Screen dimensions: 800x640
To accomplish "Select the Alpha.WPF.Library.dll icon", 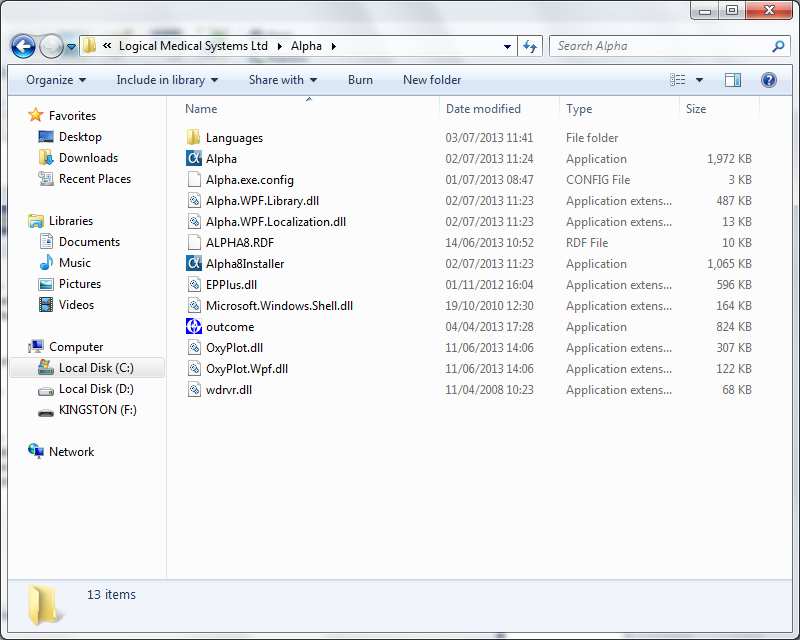I will 194,201.
